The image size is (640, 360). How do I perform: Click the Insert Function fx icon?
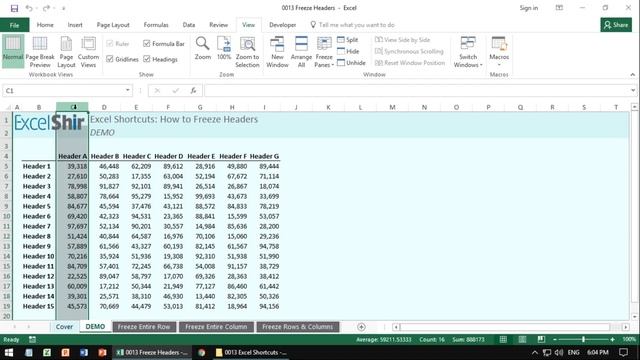tap(193, 91)
